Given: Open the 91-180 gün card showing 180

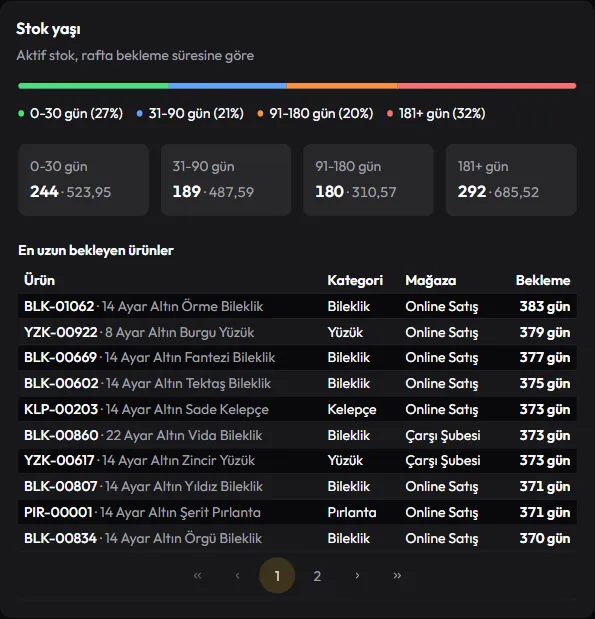Looking at the screenshot, I should click(x=368, y=180).
